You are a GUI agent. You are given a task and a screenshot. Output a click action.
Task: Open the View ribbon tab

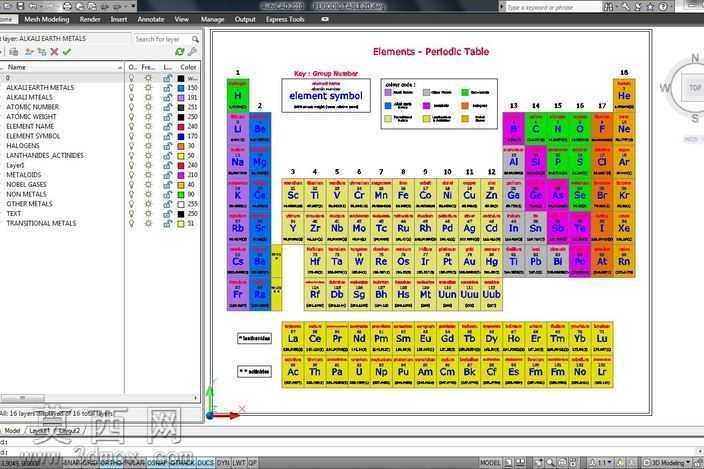(x=182, y=19)
